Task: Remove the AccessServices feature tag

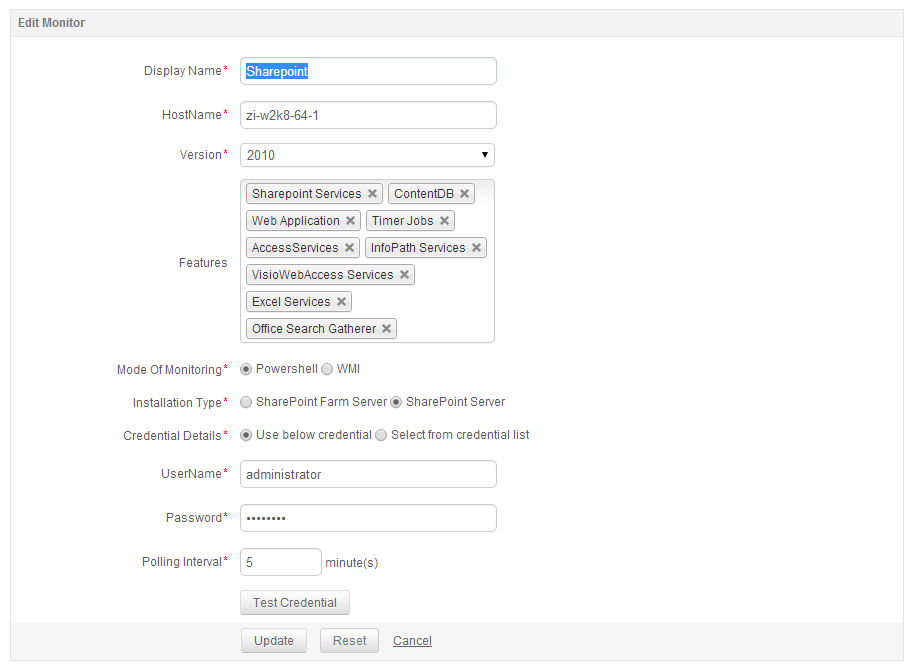Action: pyautogui.click(x=349, y=248)
